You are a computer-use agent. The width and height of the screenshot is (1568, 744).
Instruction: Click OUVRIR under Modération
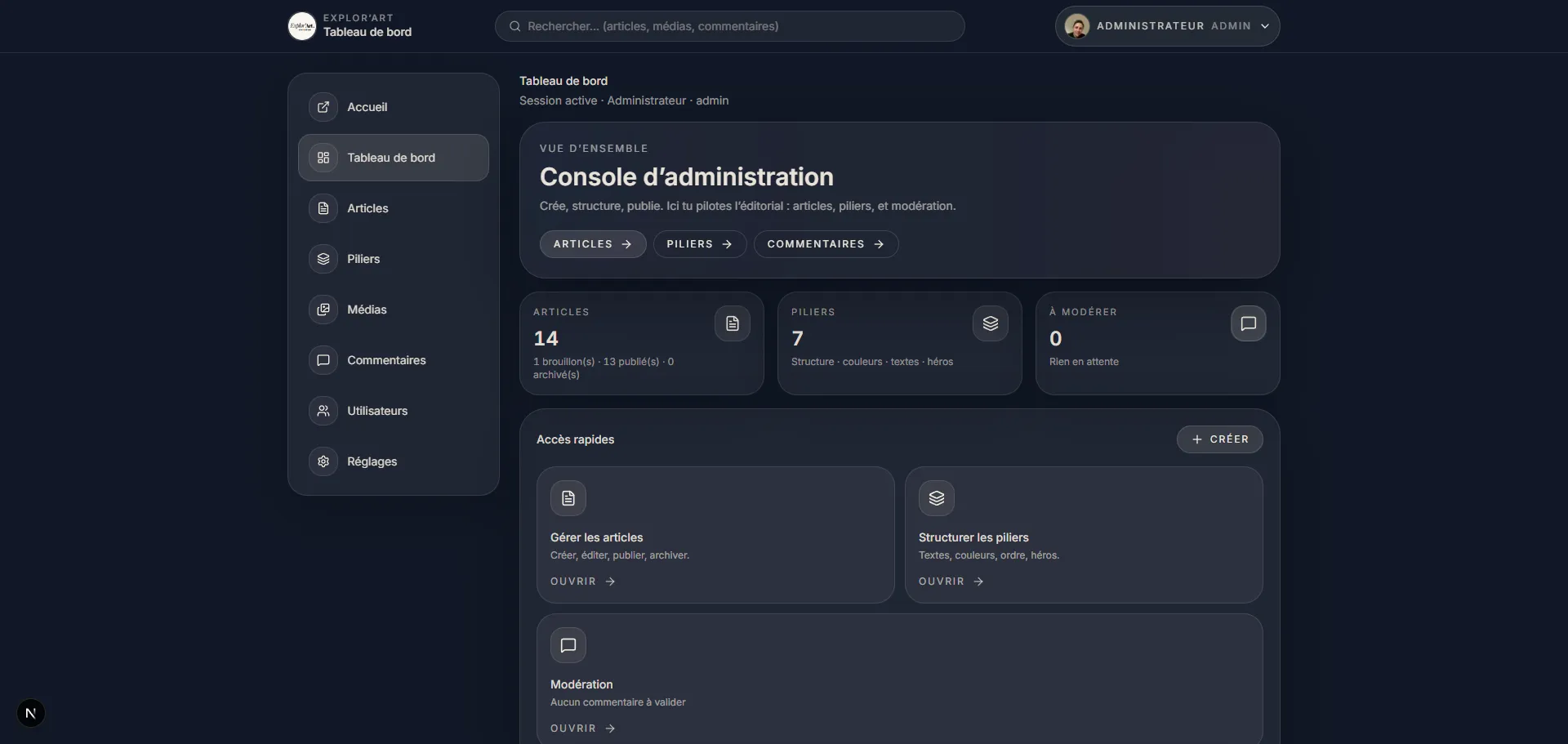click(x=582, y=728)
